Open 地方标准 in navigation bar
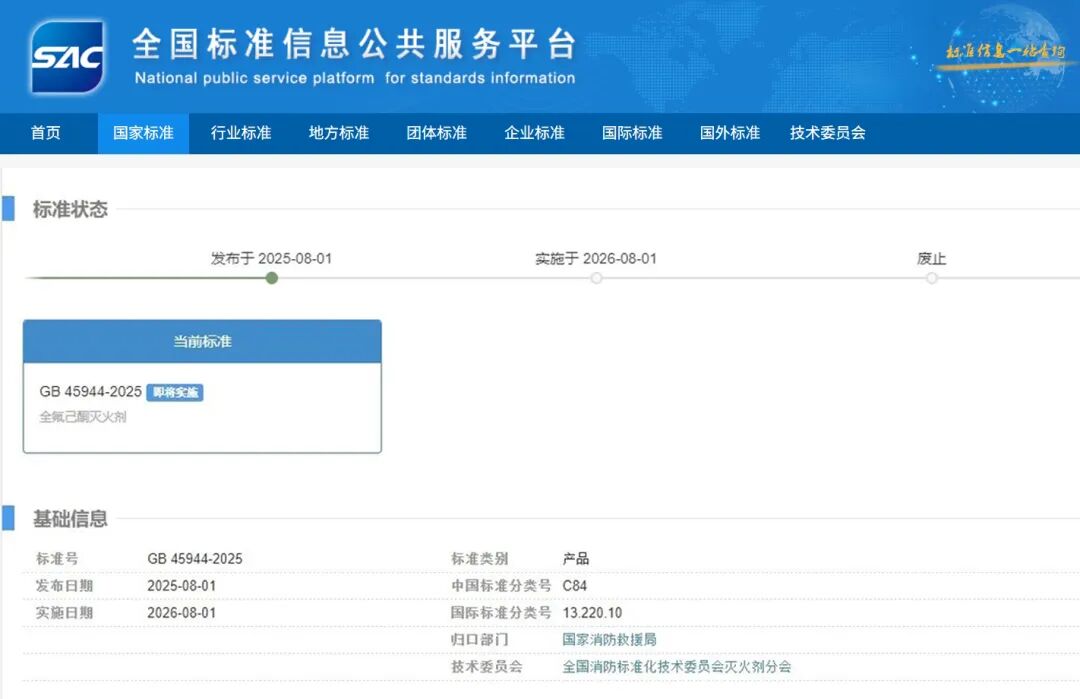 [339, 133]
